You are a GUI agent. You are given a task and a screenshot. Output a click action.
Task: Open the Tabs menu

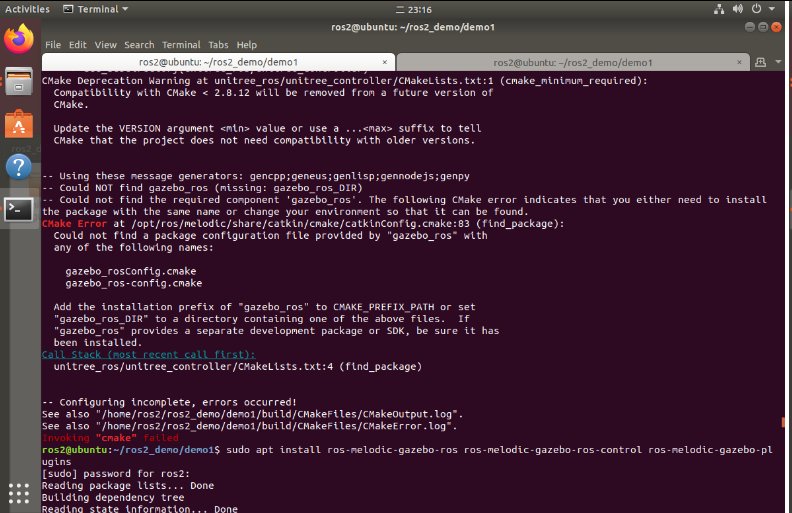click(219, 45)
